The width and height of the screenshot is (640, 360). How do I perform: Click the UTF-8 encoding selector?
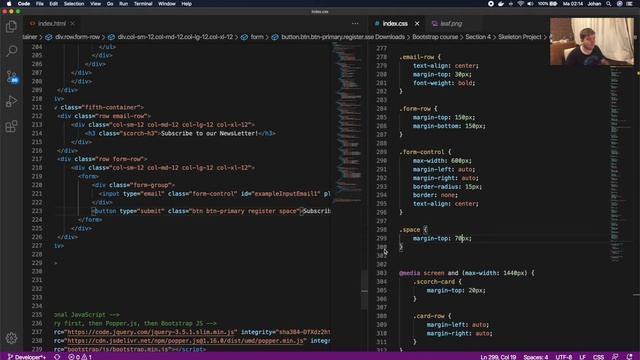point(564,357)
